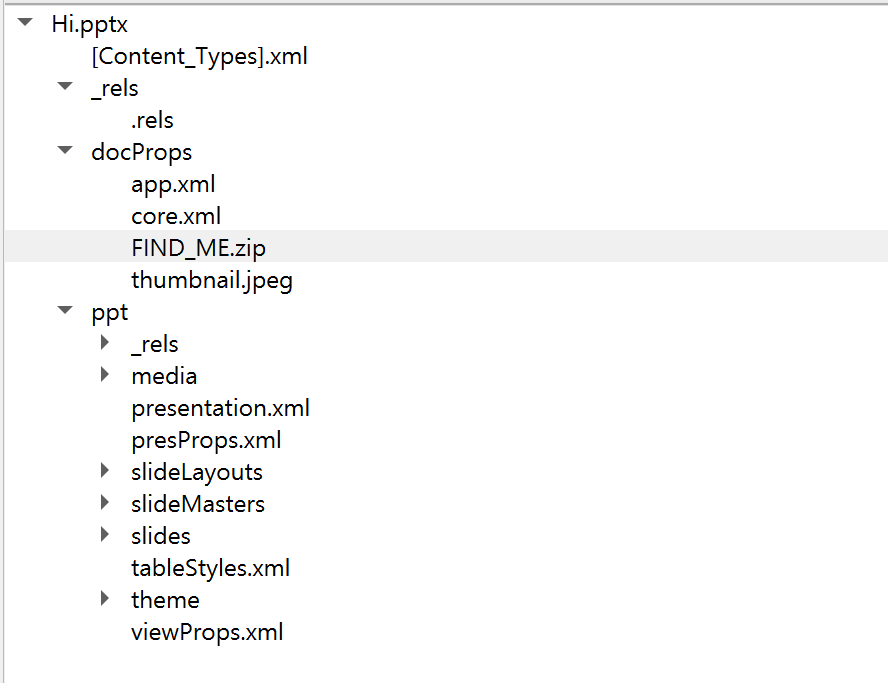Expand the slides folder

(105, 535)
